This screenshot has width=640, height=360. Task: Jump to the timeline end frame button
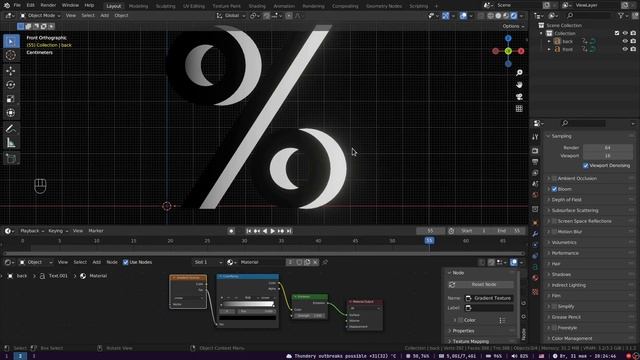289,231
